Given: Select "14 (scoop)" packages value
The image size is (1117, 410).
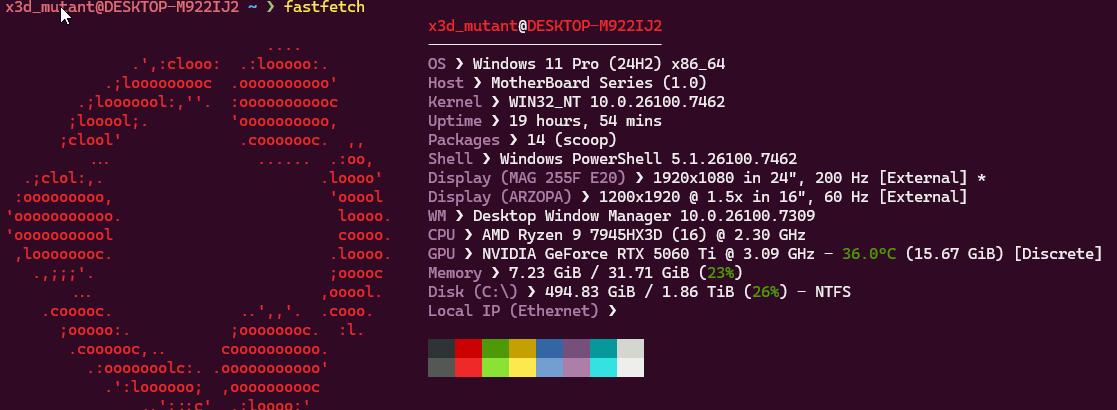Looking at the screenshot, I should coord(572,140).
